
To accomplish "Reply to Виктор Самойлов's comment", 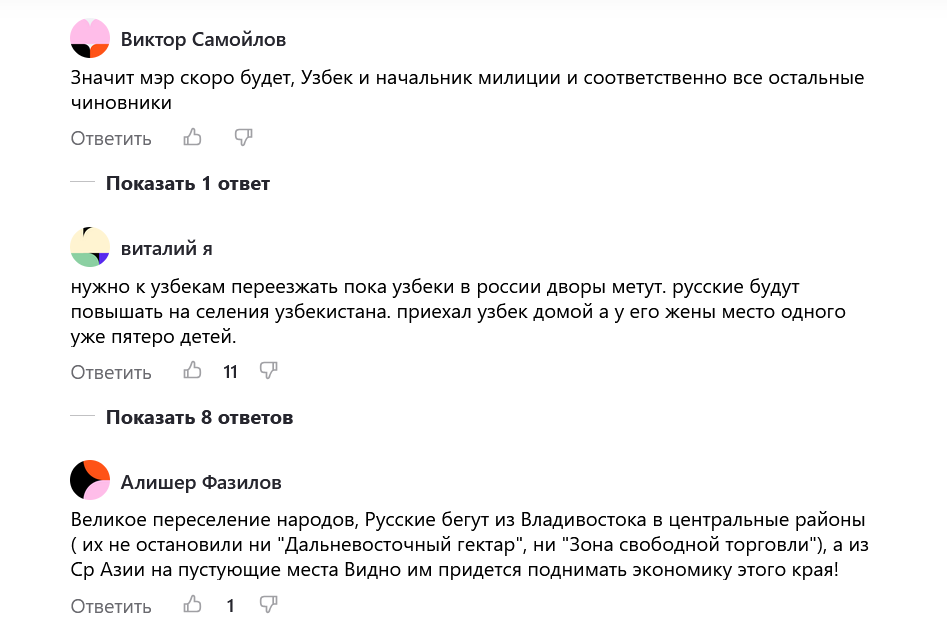I will pyautogui.click(x=110, y=138).
